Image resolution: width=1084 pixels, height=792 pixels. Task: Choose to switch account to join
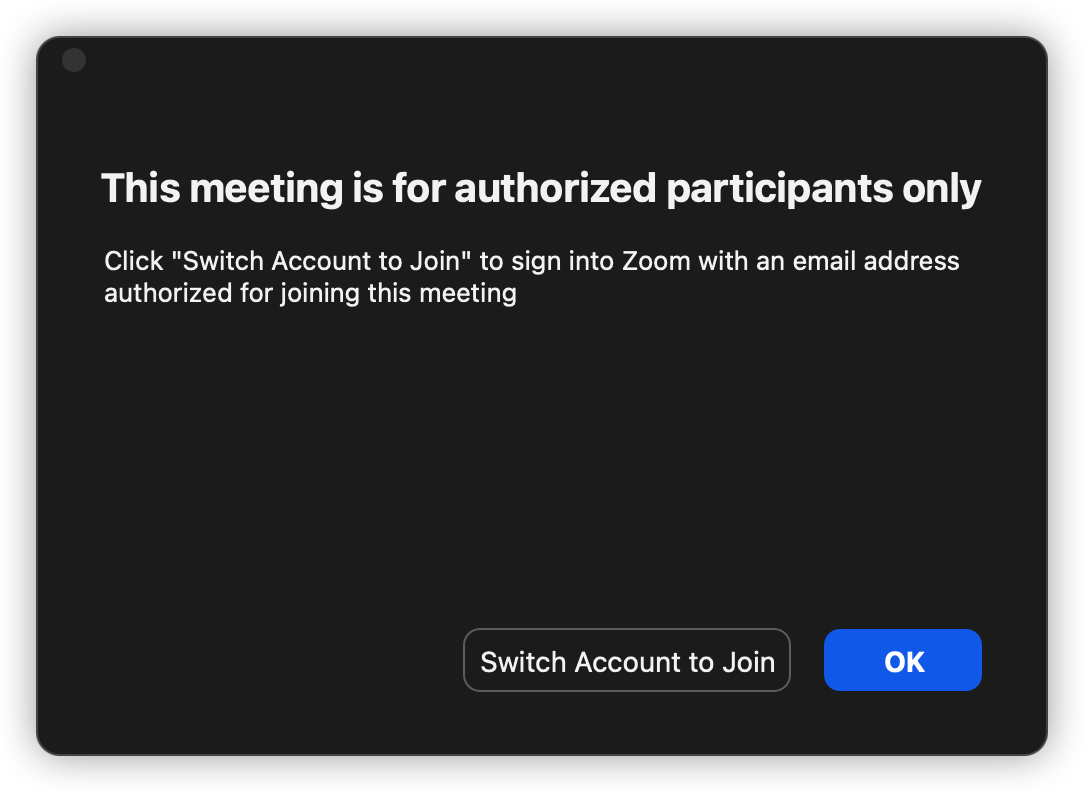[x=627, y=660]
